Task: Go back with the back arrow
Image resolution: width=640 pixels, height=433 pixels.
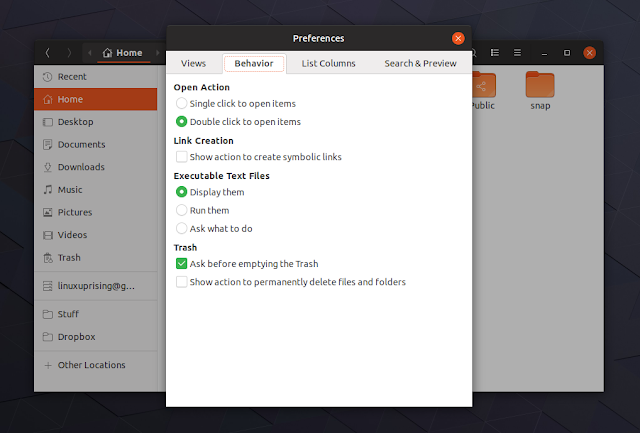Action: click(48, 52)
